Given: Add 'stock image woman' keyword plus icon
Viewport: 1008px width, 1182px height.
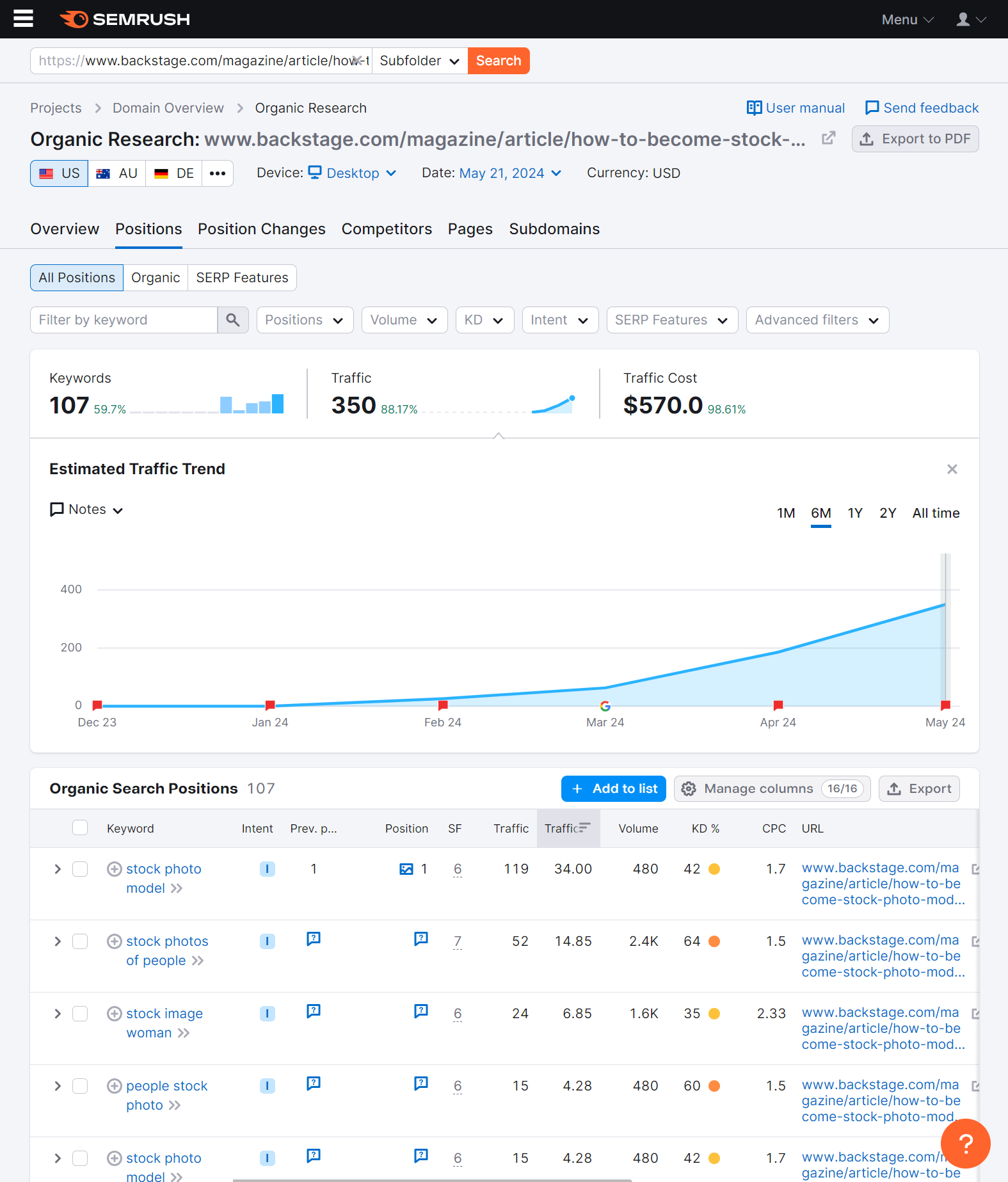Looking at the screenshot, I should coord(115,1014).
